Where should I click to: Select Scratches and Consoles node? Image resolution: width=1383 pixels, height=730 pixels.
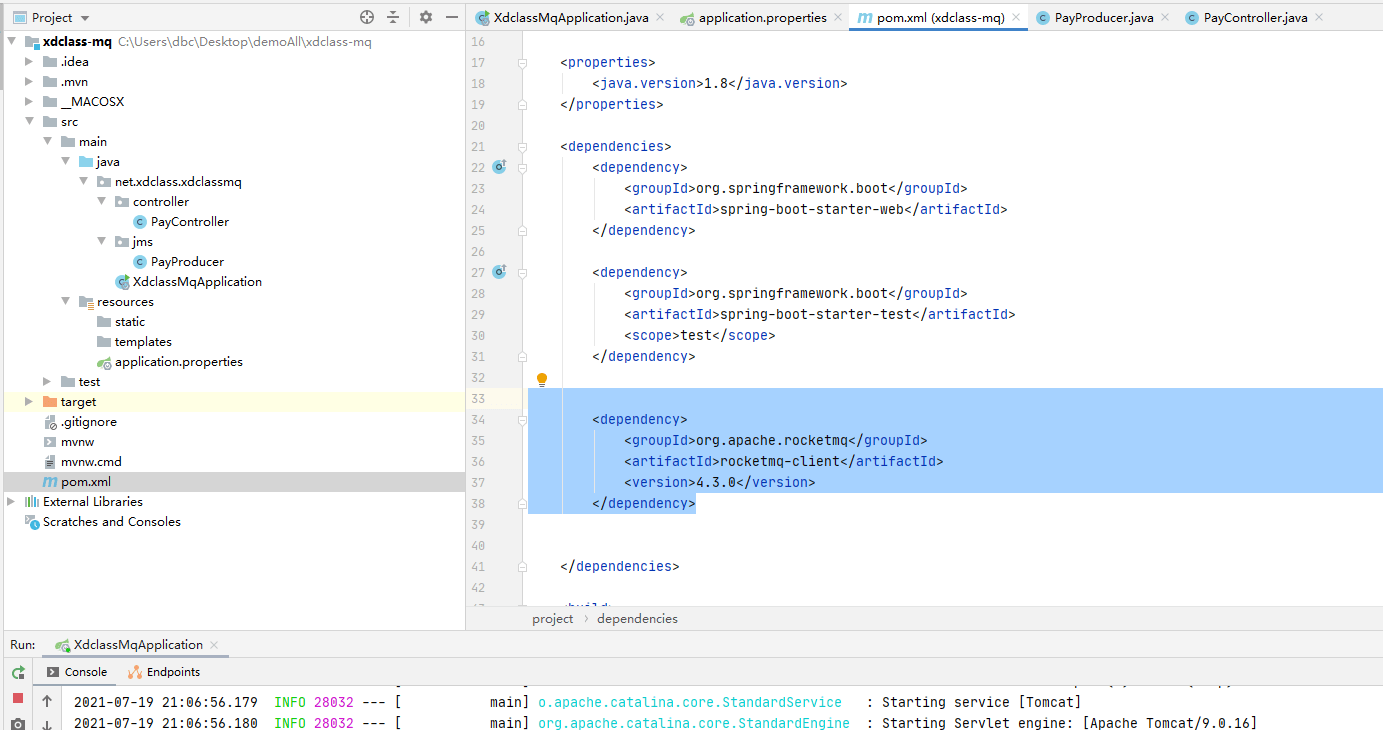[x=111, y=522]
